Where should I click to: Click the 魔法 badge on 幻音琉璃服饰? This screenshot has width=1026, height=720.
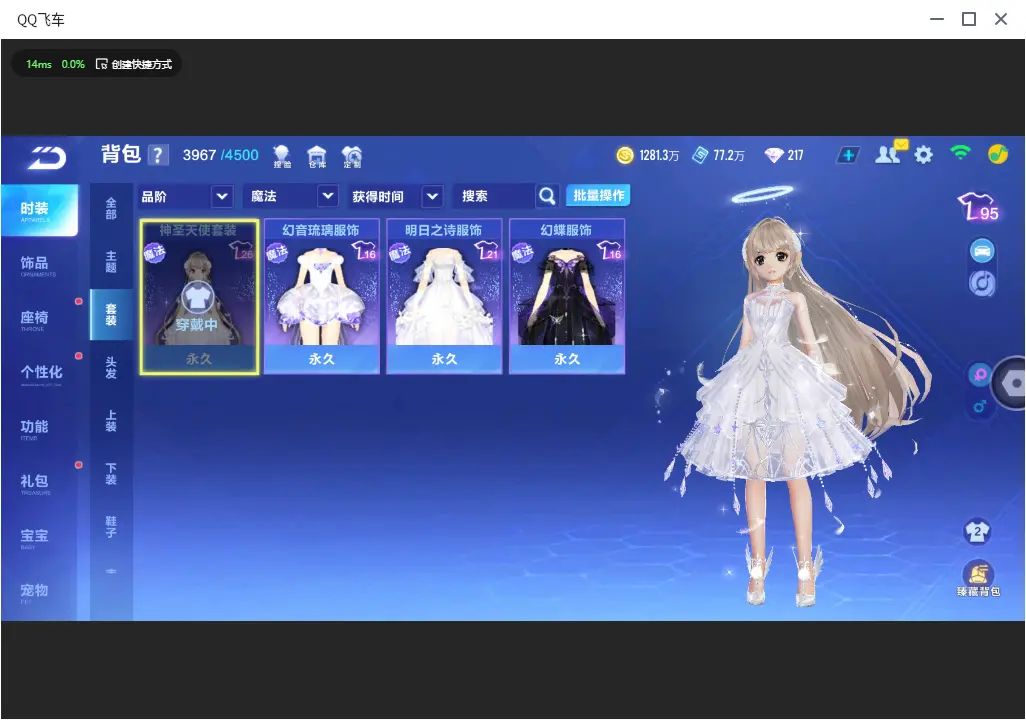click(277, 253)
